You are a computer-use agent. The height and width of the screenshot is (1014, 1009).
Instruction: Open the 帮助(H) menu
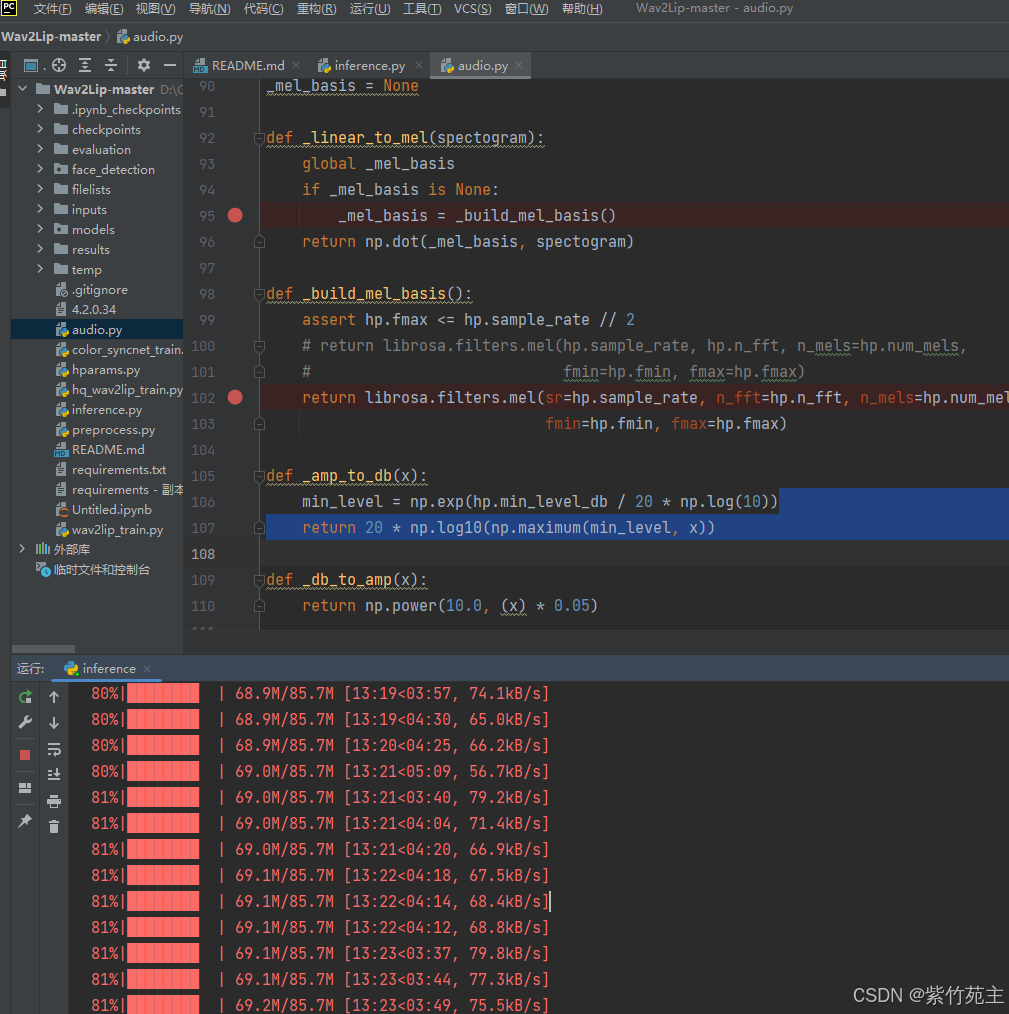click(582, 8)
